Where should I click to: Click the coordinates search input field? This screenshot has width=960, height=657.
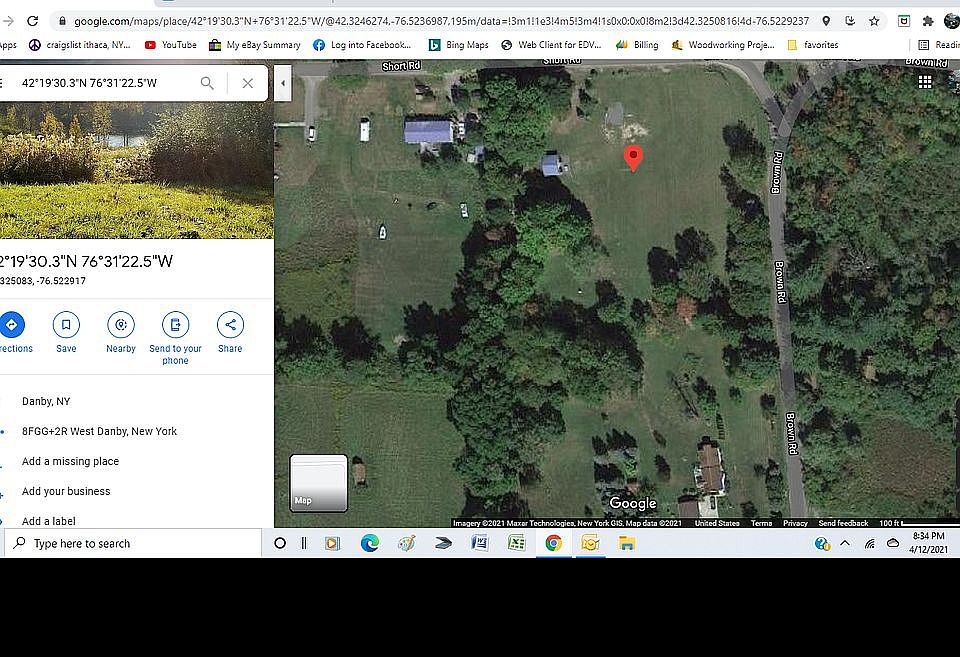(x=105, y=83)
